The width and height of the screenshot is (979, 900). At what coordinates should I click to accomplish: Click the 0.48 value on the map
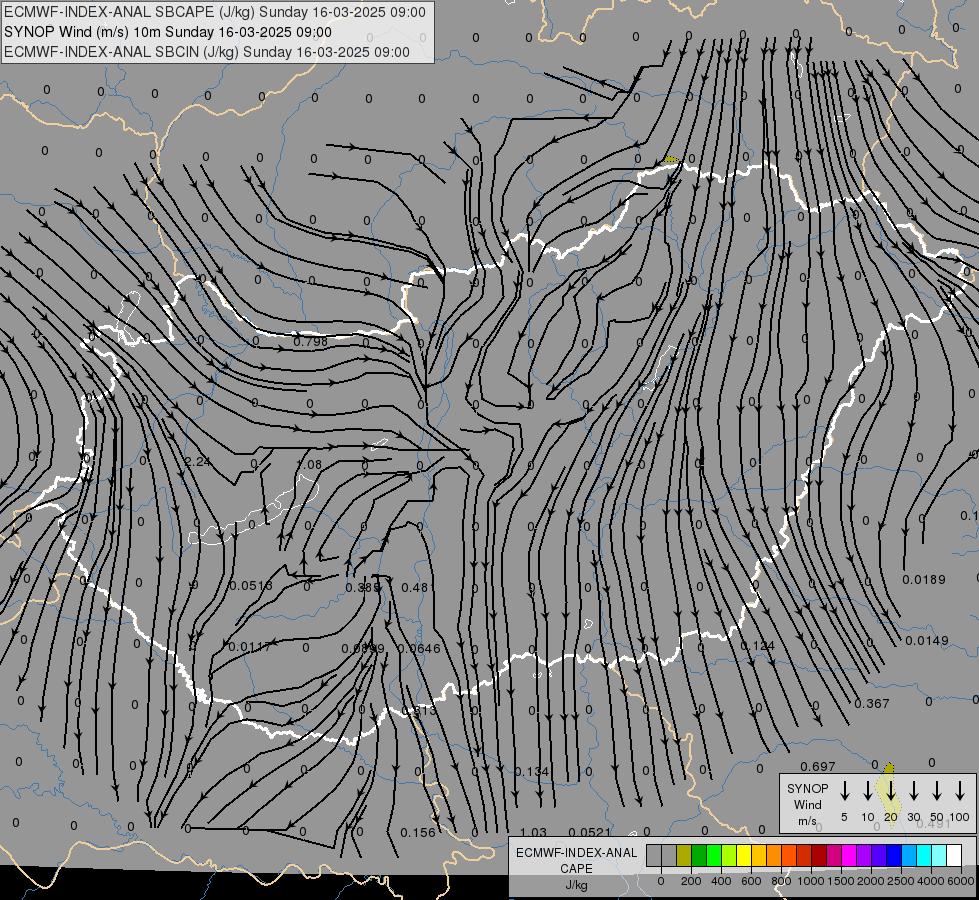coord(415,587)
